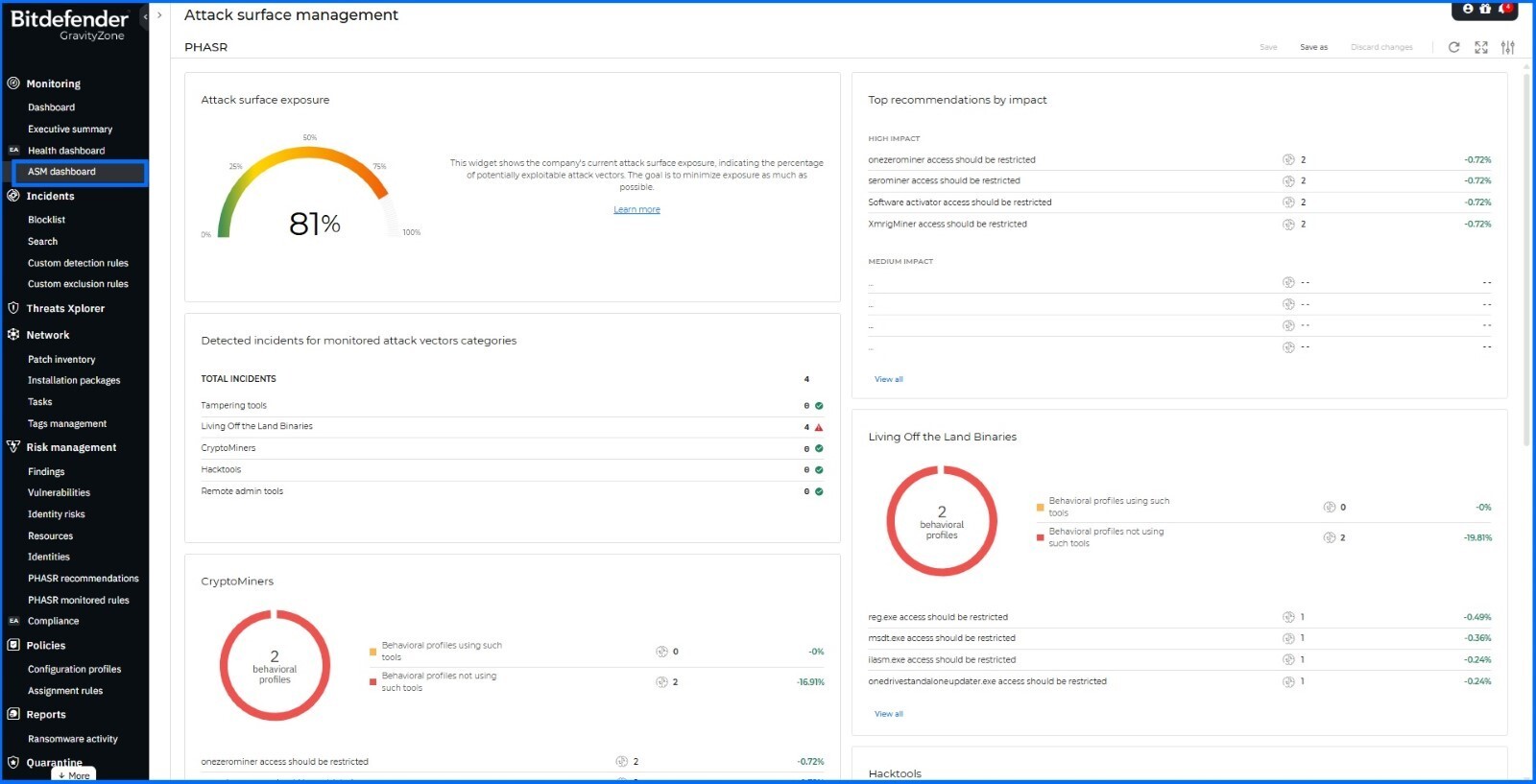This screenshot has width=1536, height=784.
Task: Refresh the PHASR dashboard
Action: coord(1453,47)
